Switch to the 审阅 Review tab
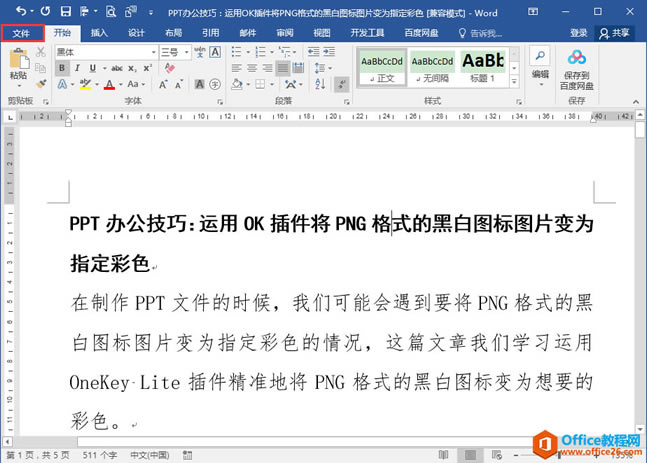Viewport: 647px width, 463px height. point(285,33)
